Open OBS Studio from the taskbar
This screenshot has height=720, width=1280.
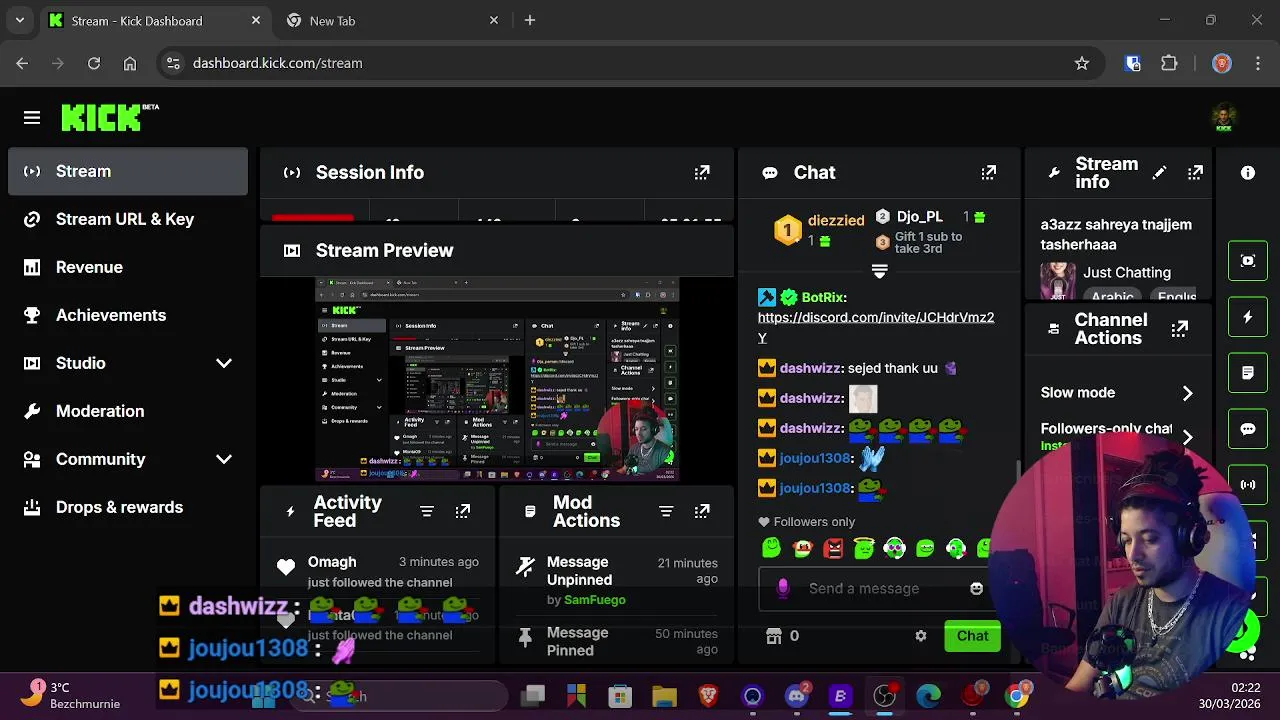pos(885,696)
